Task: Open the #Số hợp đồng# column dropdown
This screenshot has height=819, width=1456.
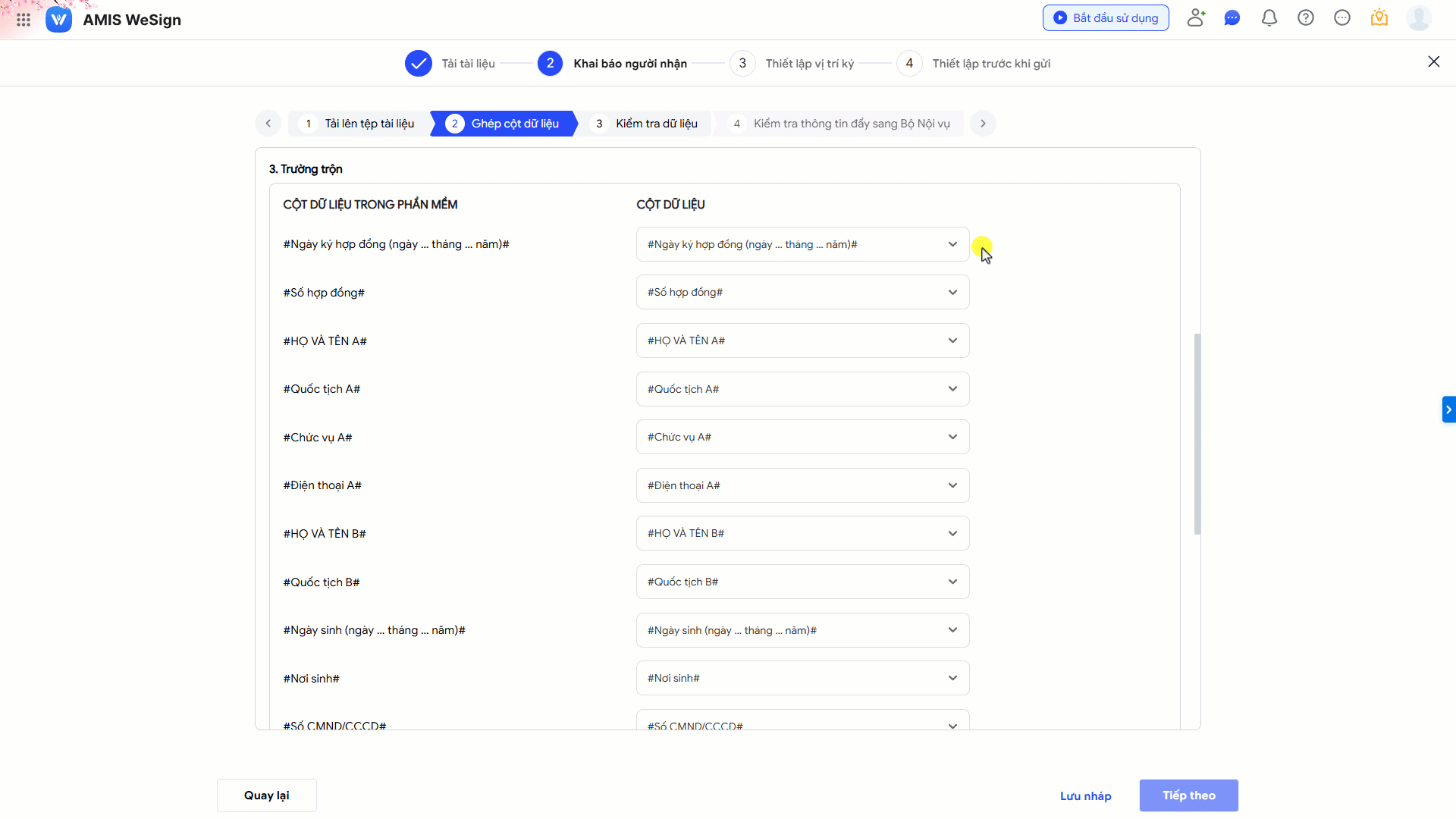Action: click(x=802, y=292)
